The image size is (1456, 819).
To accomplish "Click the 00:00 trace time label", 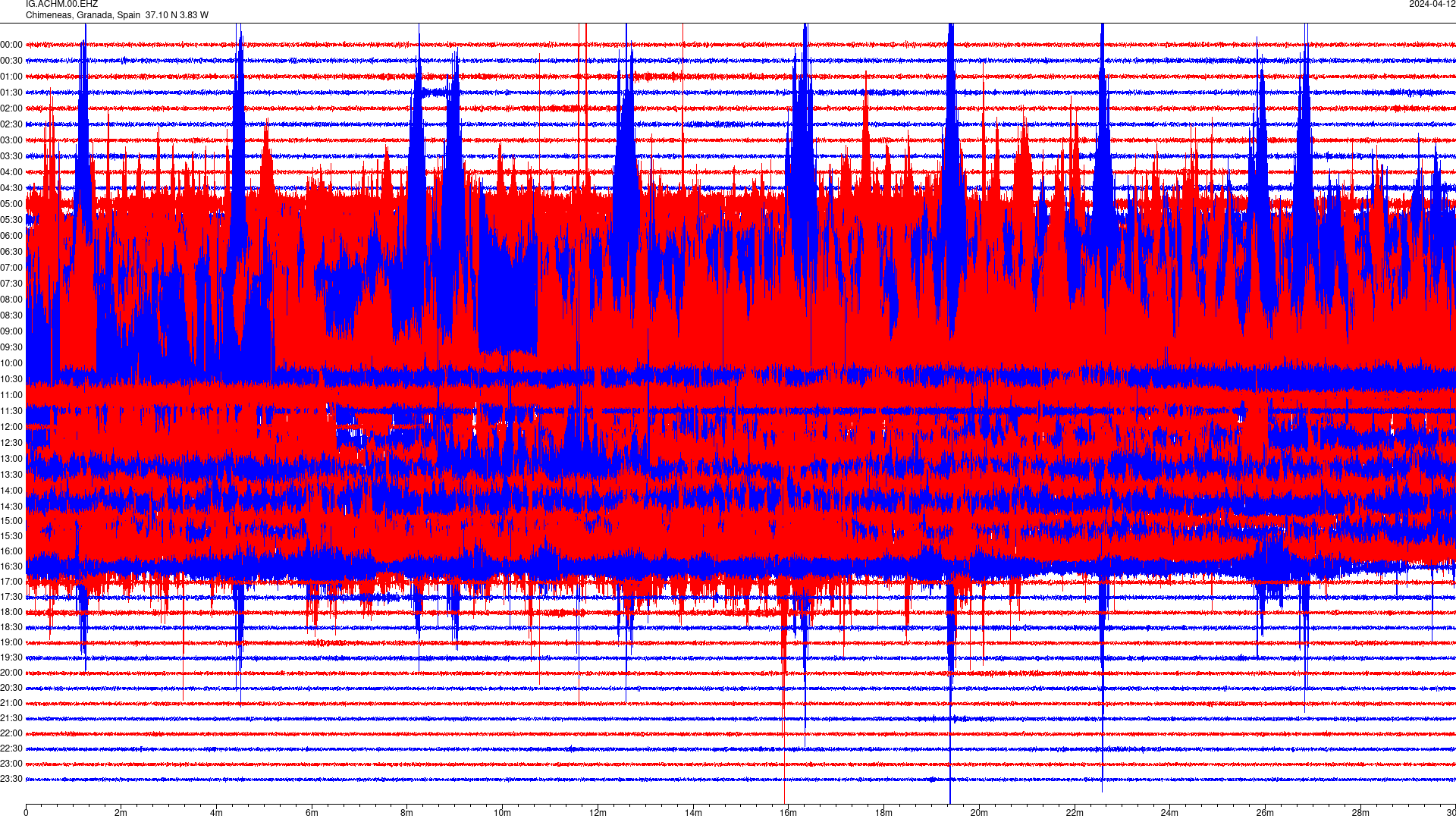I will (11, 45).
